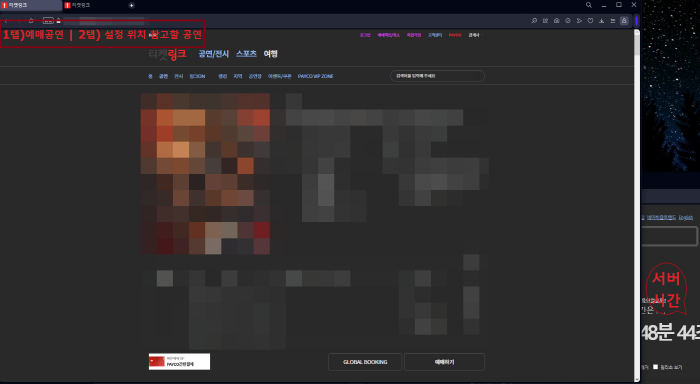
Task: Click the 고객센터 link
Action: coord(435,35)
